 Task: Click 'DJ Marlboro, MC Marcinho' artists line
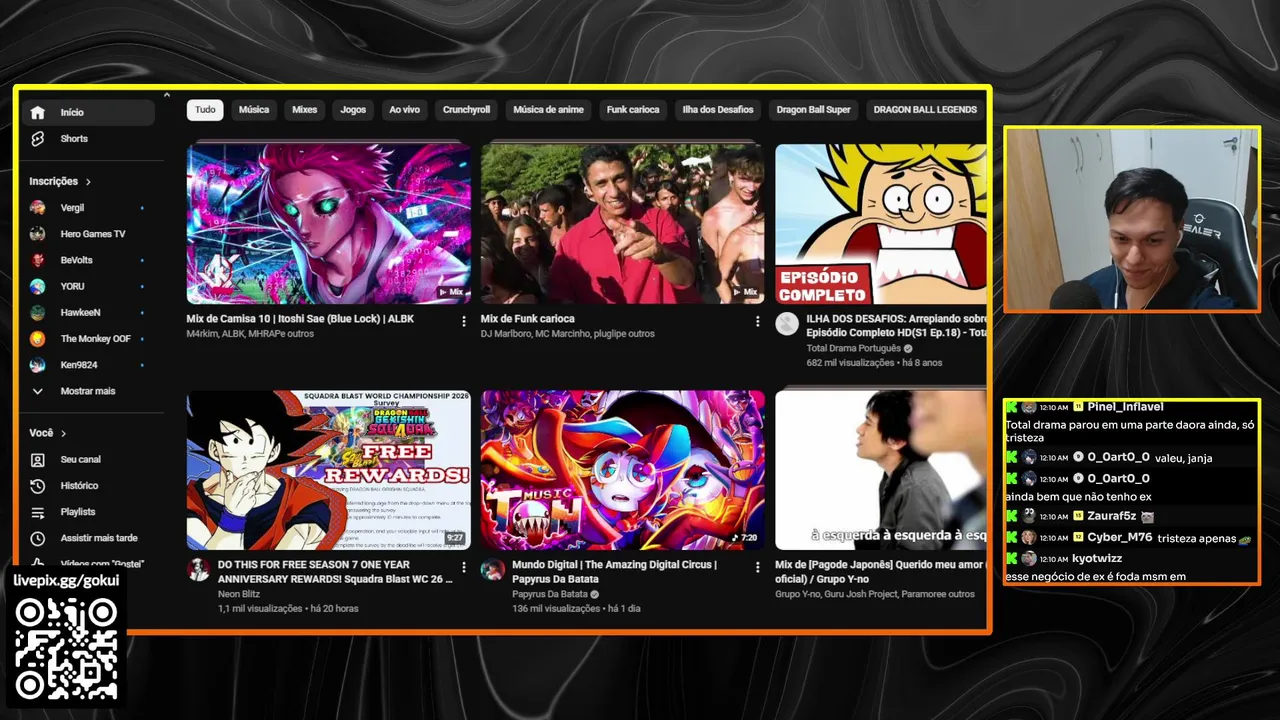(568, 334)
